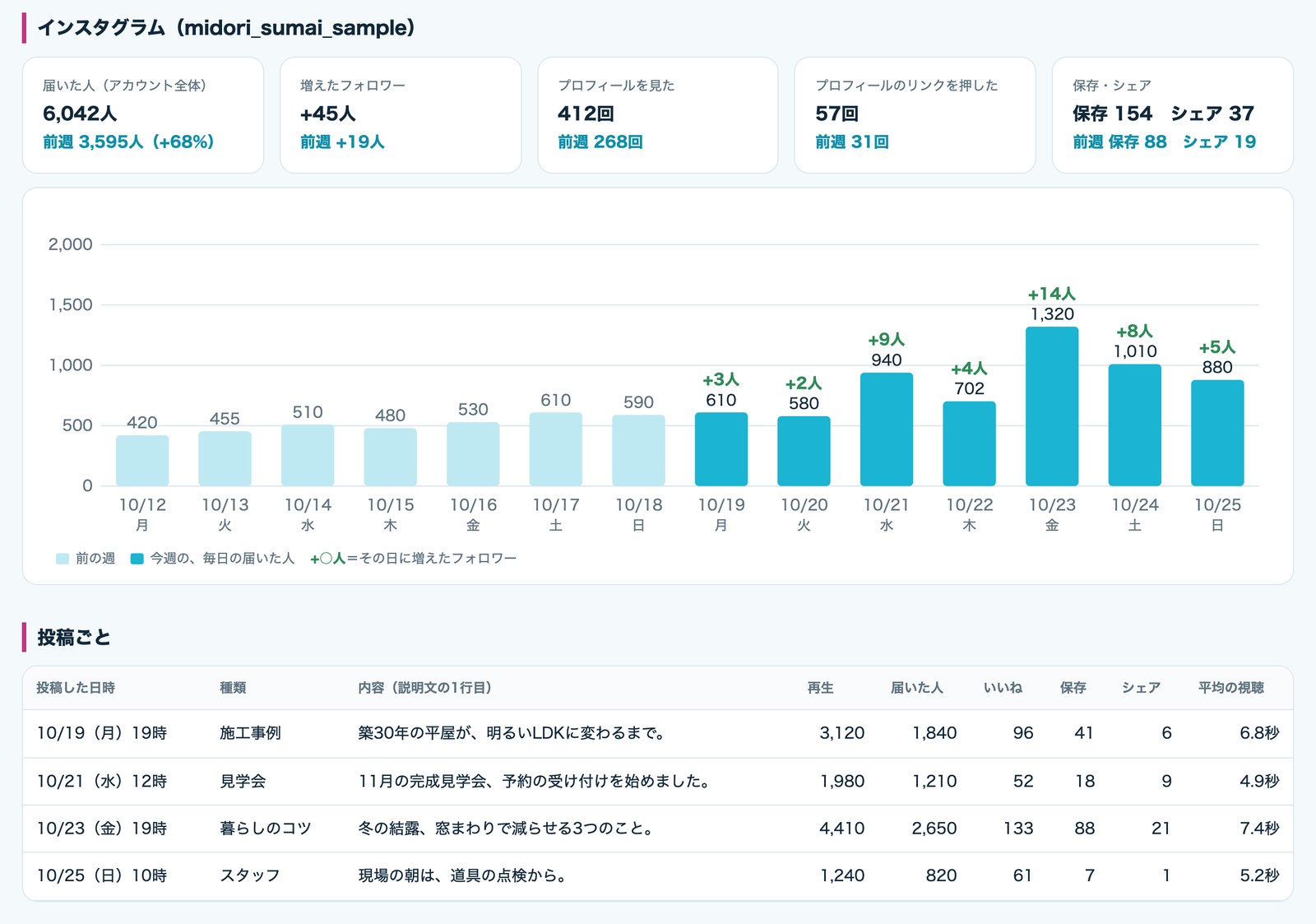Select the 10/23 bar showing 1,320
The height and width of the screenshot is (924, 1316).
pos(1052,406)
